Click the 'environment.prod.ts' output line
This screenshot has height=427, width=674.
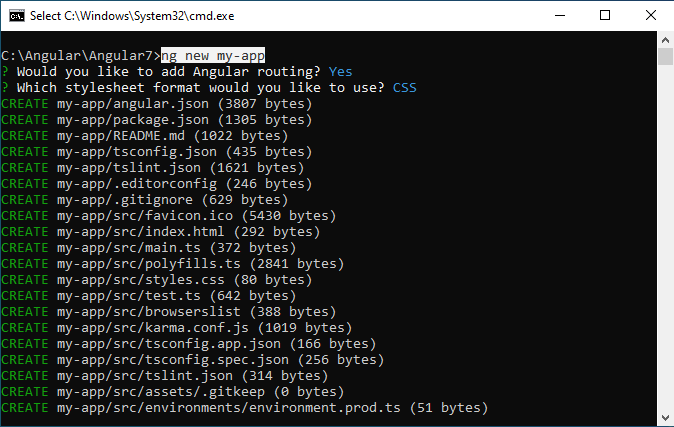pos(245,408)
